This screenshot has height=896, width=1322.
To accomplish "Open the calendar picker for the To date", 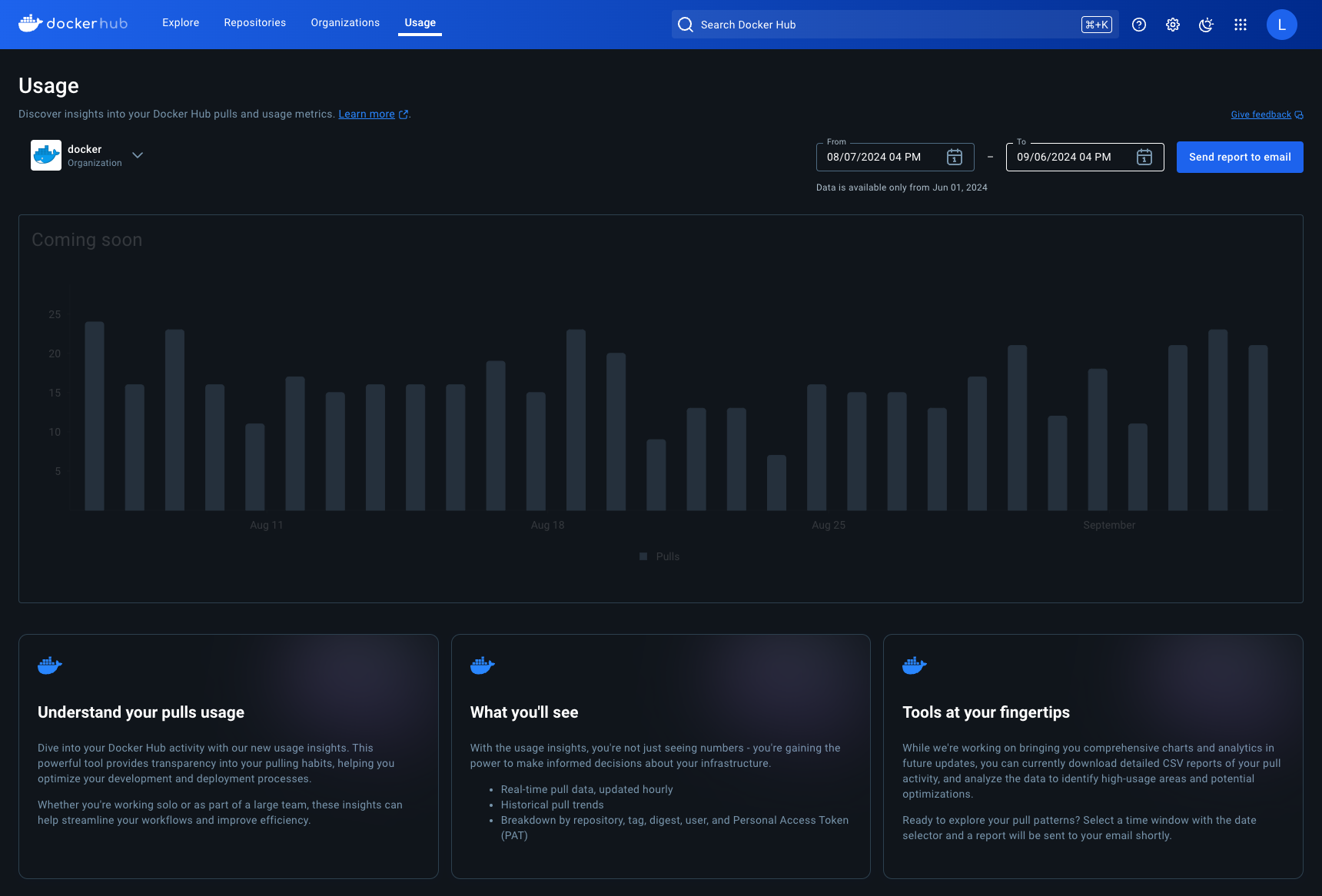I will click(1144, 157).
